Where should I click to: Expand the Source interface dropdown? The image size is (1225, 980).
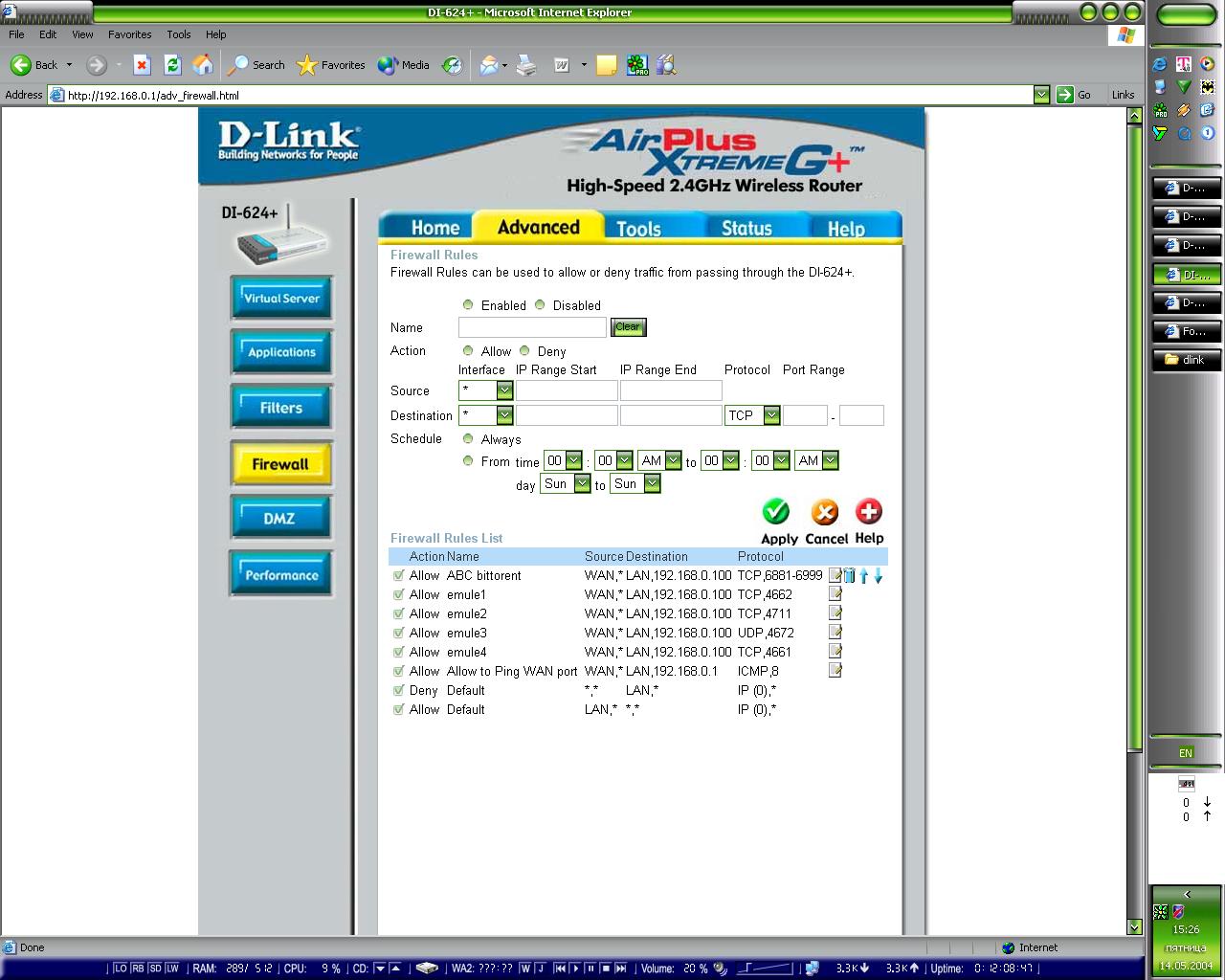pyautogui.click(x=504, y=390)
